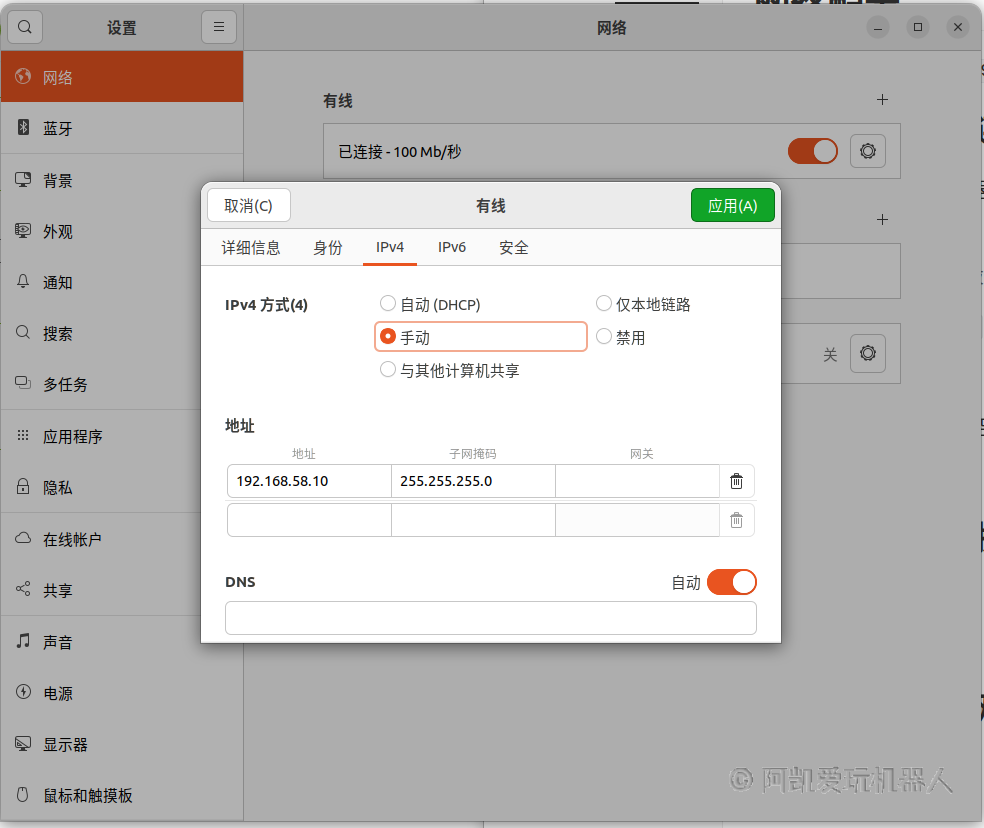Switch to the Details tab
984x828 pixels.
pos(251,247)
